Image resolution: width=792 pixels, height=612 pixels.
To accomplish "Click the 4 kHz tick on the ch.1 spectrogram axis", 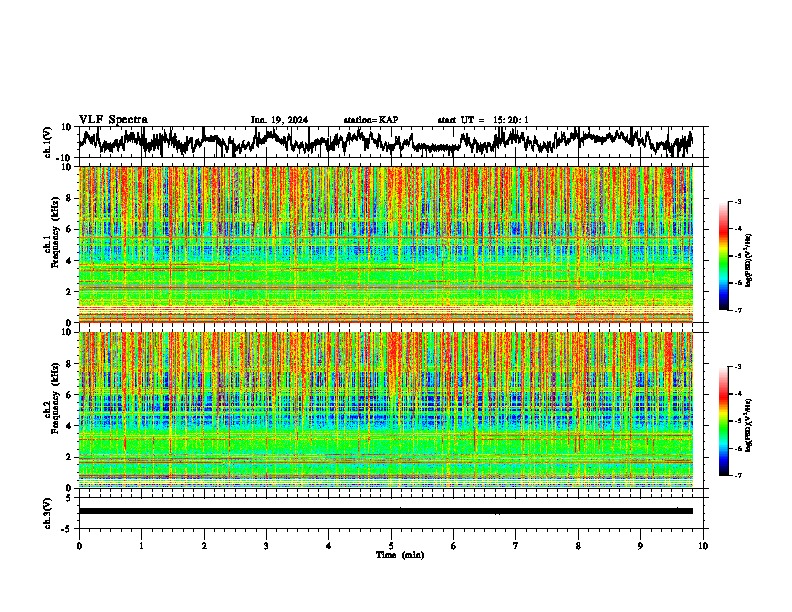I will (69, 261).
